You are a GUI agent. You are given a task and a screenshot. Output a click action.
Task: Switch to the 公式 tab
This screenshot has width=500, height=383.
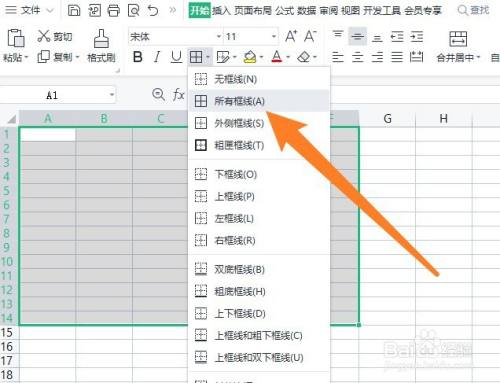click(284, 11)
